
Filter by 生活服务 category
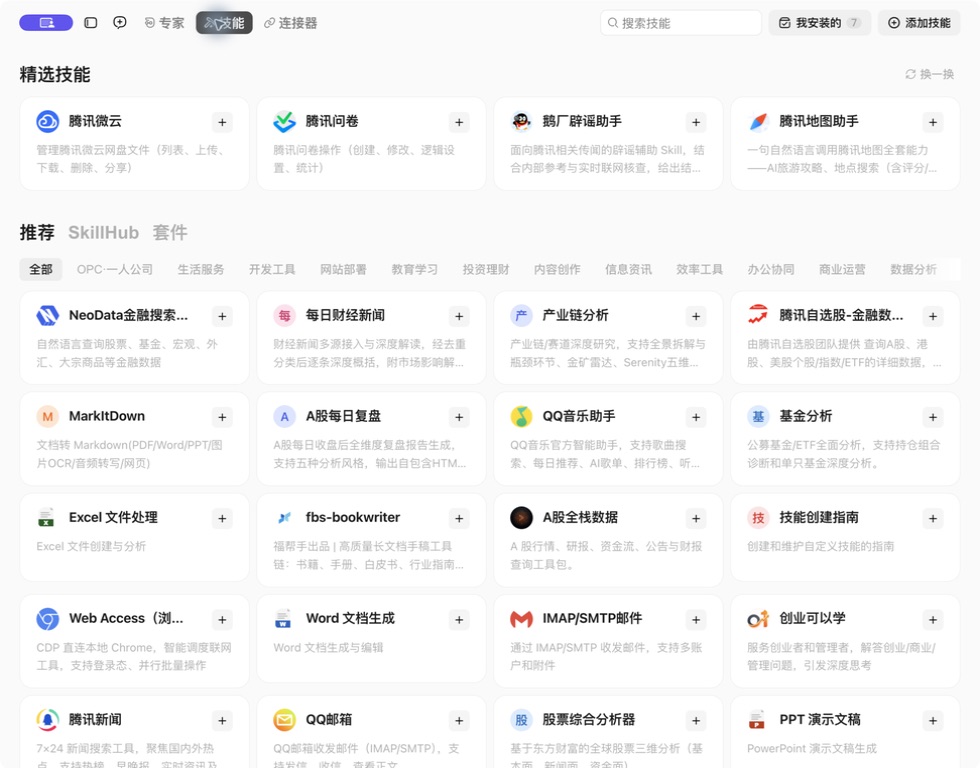[x=201, y=269]
